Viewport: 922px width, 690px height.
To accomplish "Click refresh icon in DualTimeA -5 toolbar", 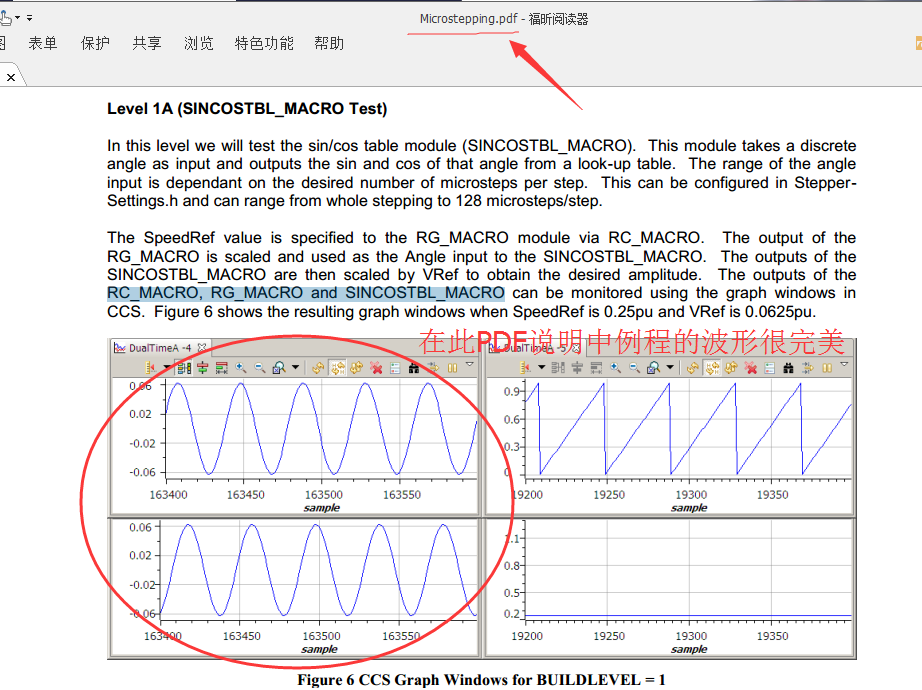I will point(693,368).
